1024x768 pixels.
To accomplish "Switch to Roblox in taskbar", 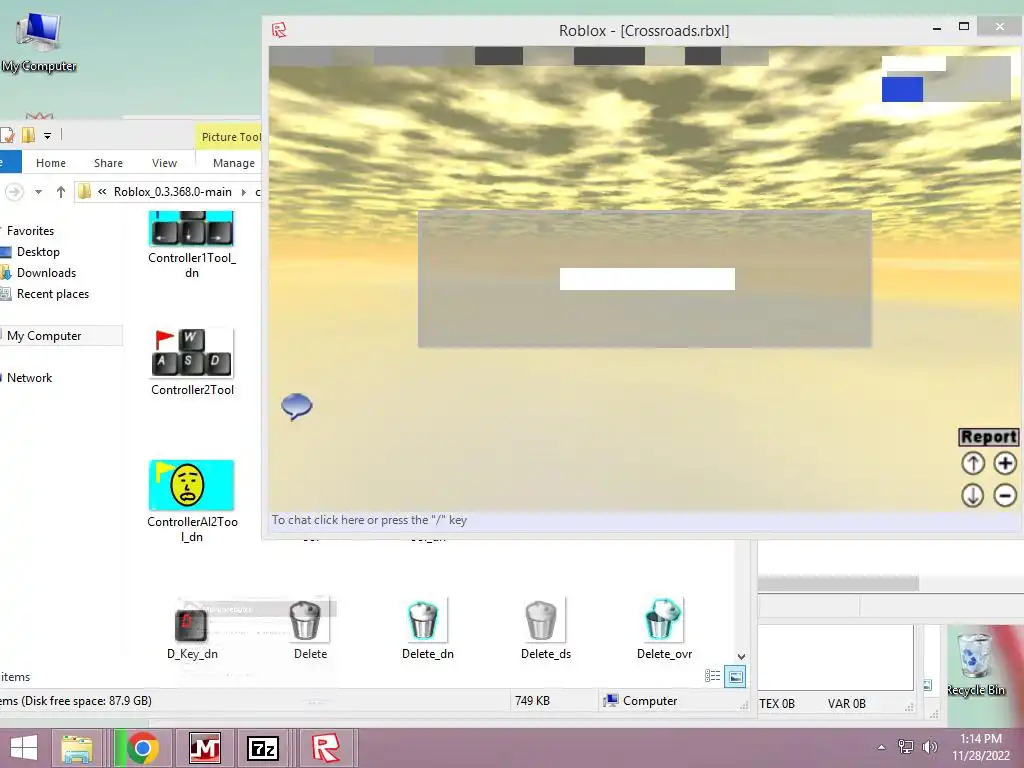I will pos(325,748).
